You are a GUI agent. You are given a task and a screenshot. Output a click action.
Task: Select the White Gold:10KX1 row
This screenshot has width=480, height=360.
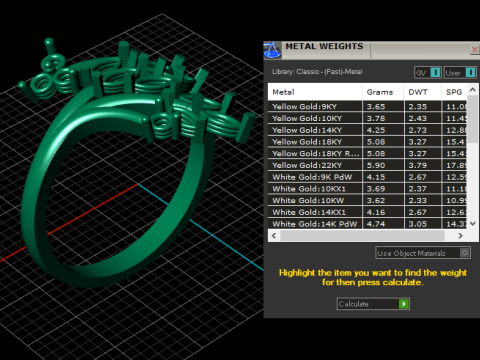tap(367, 189)
